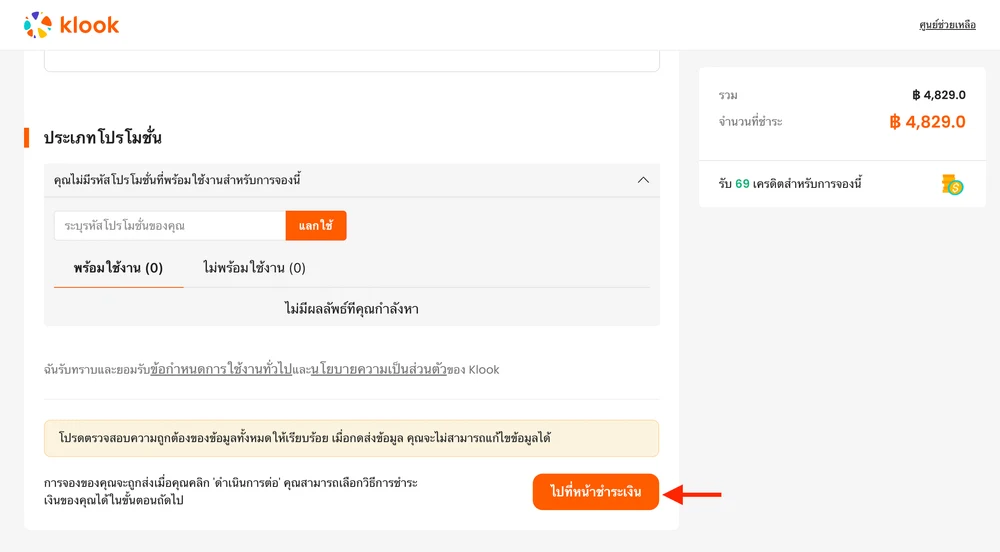Click the black ฿ 4,829.0 total value
This screenshot has height=552, width=1000.
point(939,95)
